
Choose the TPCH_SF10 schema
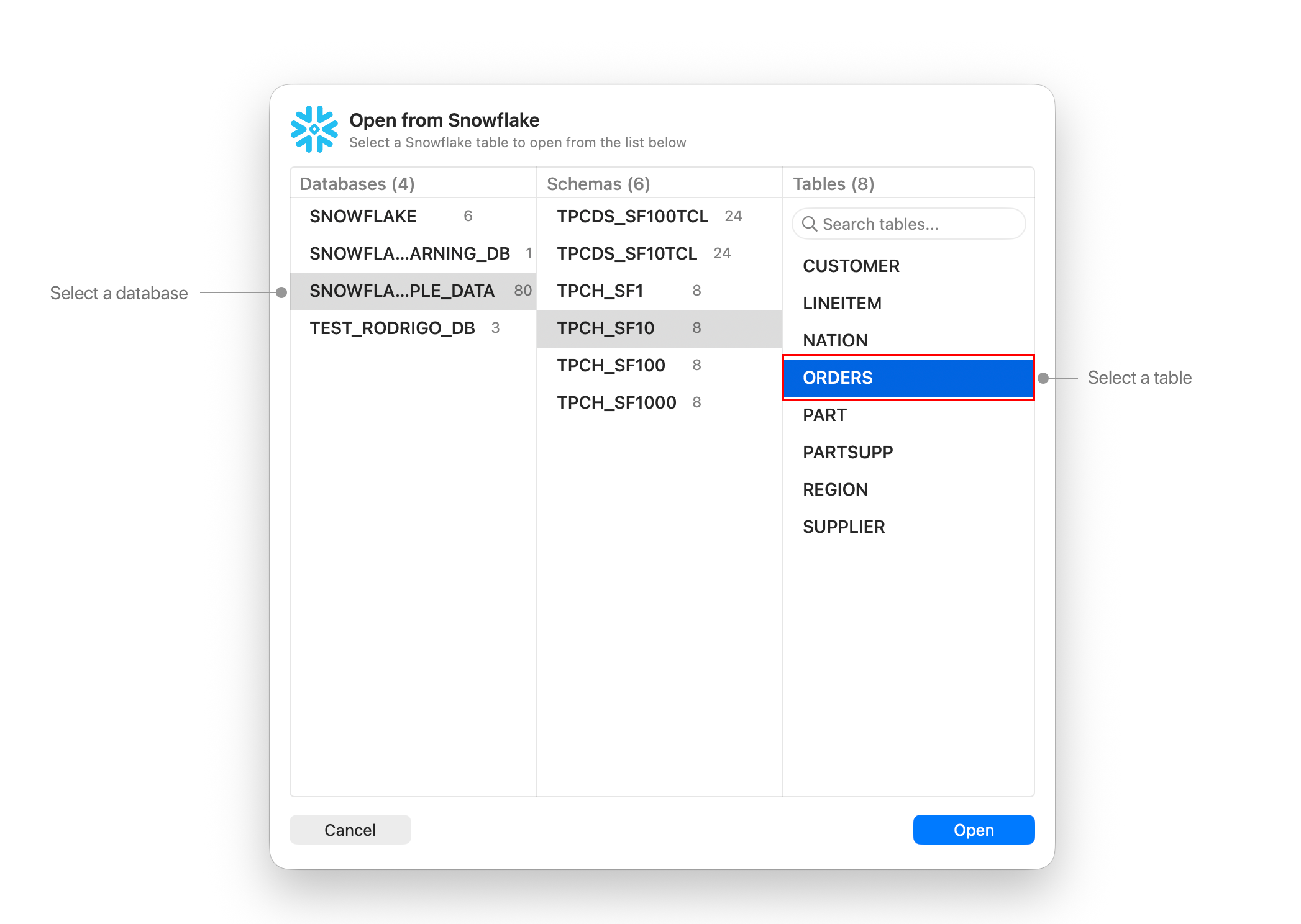pyautogui.click(x=659, y=328)
